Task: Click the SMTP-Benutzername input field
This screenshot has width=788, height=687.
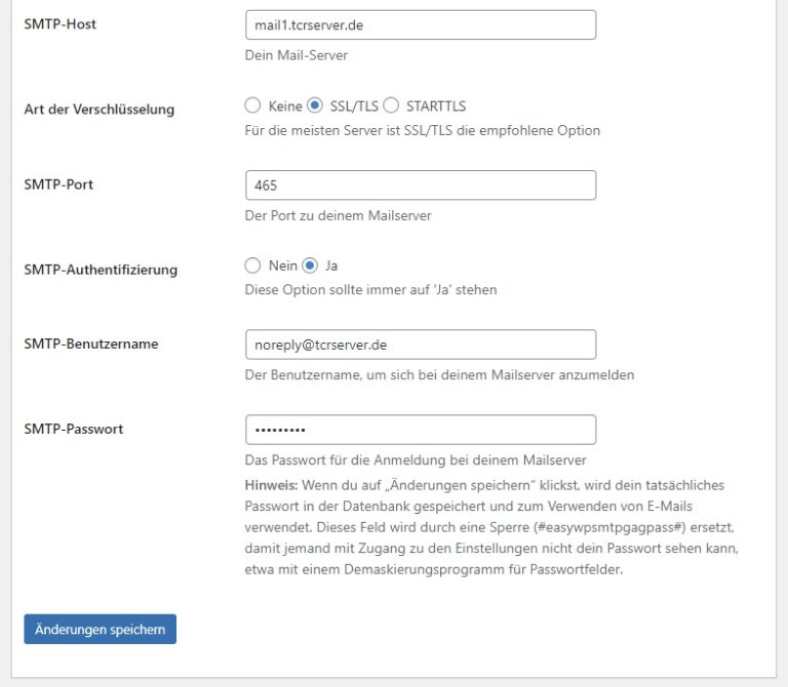Action: click(420, 344)
